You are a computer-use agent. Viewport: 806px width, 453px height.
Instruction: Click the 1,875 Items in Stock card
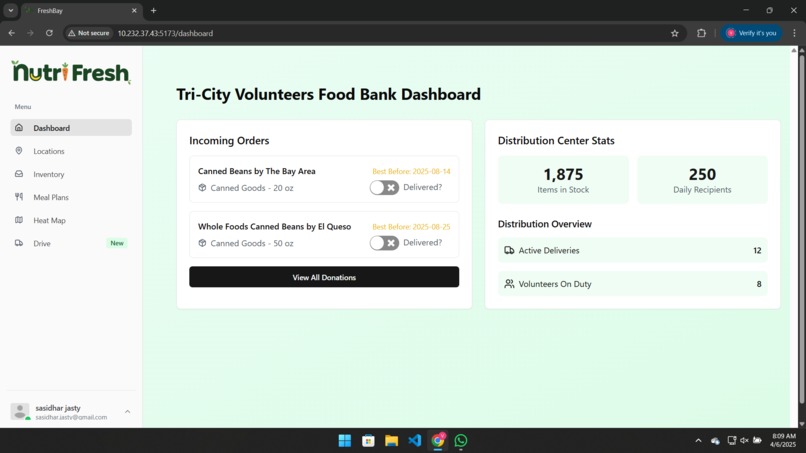[563, 180]
